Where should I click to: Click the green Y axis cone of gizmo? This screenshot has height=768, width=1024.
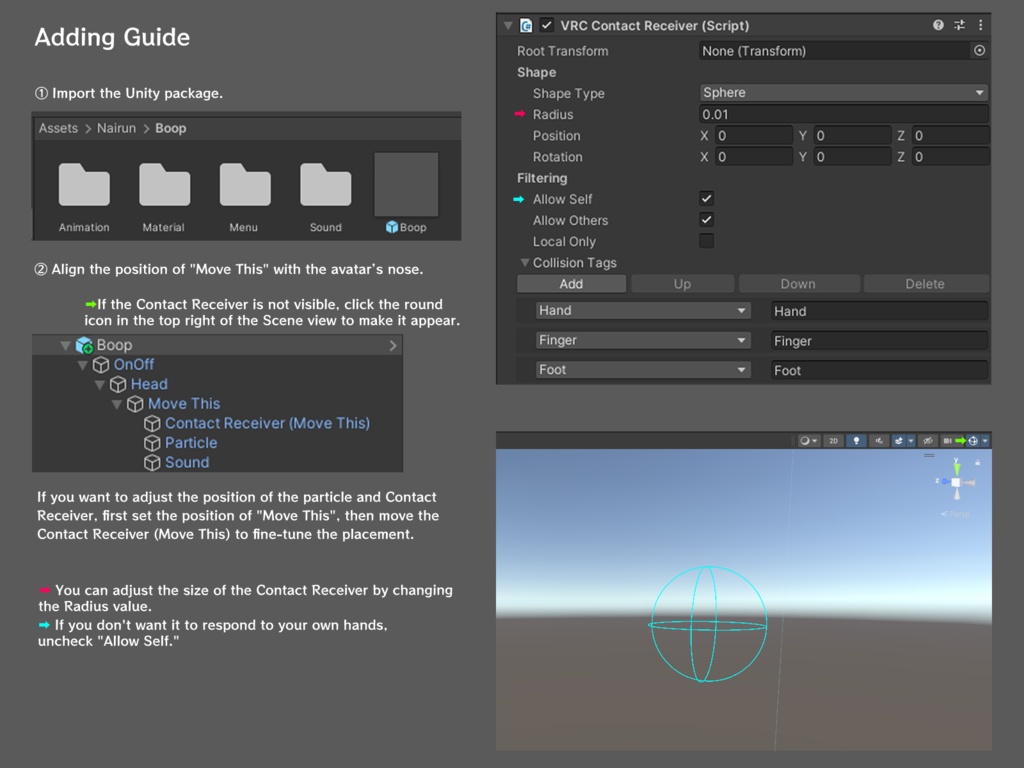957,470
